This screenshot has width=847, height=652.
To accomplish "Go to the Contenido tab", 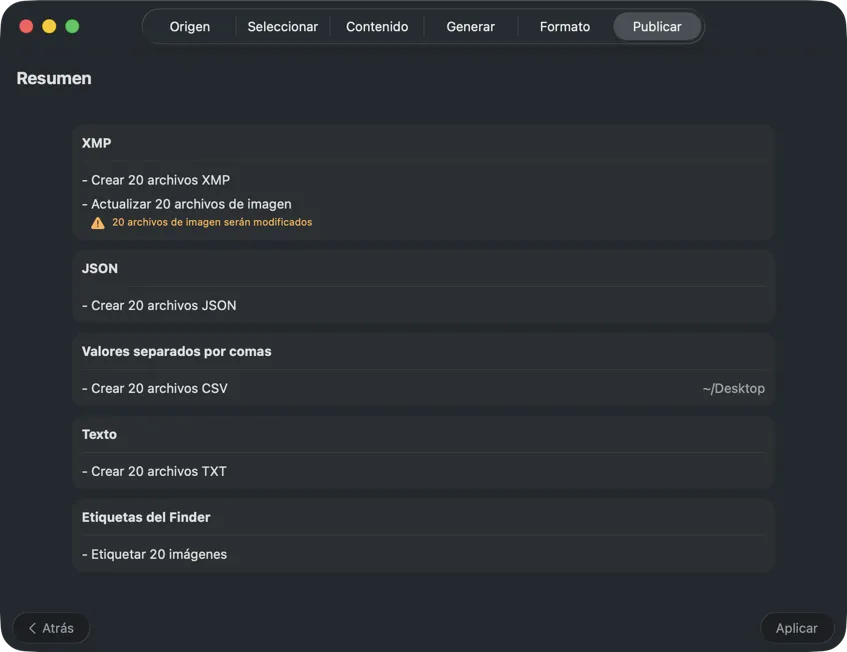I will (377, 27).
